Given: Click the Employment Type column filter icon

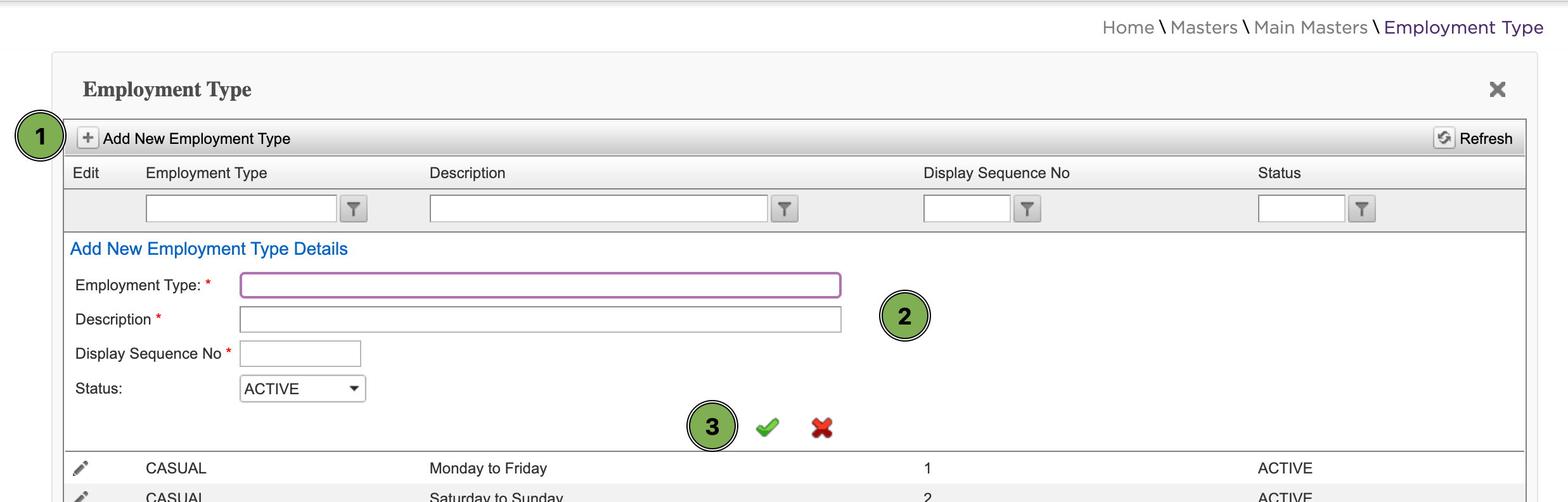Looking at the screenshot, I should [354, 209].
